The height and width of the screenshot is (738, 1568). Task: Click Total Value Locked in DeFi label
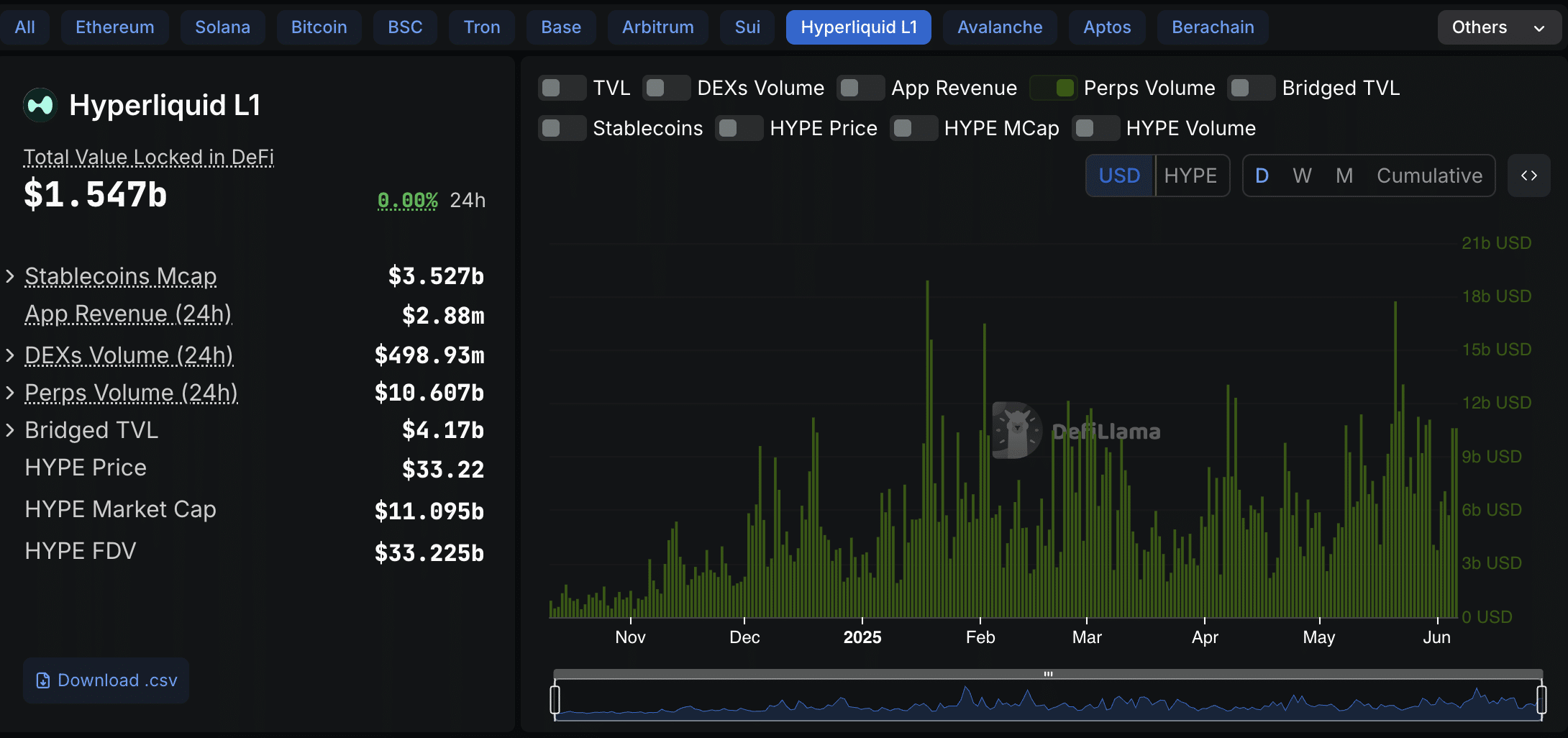click(x=149, y=157)
